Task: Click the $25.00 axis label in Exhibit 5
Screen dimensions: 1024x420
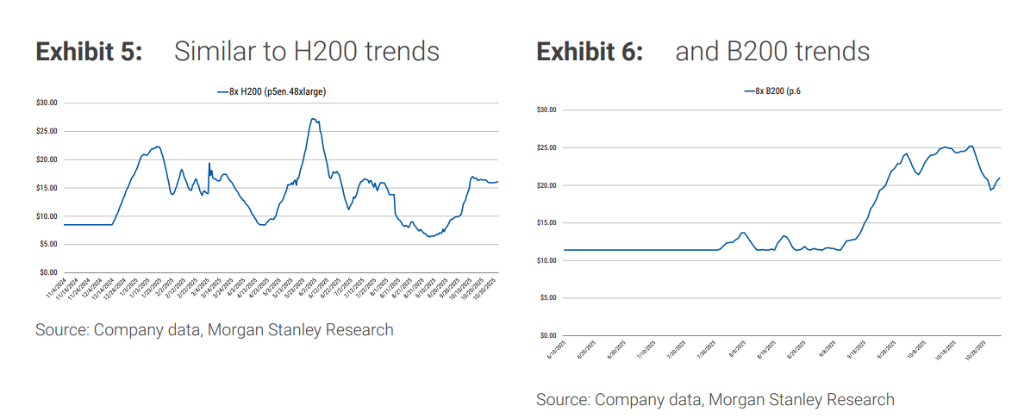Action: coord(49,131)
